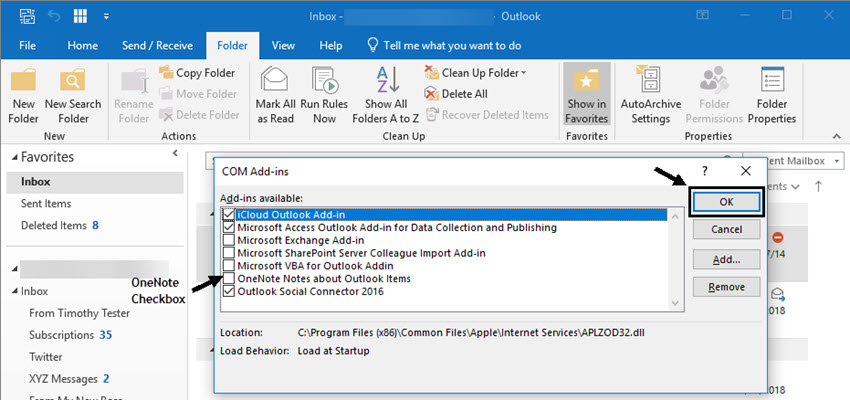The image size is (850, 400).
Task: Click the Remove button
Action: click(x=726, y=287)
